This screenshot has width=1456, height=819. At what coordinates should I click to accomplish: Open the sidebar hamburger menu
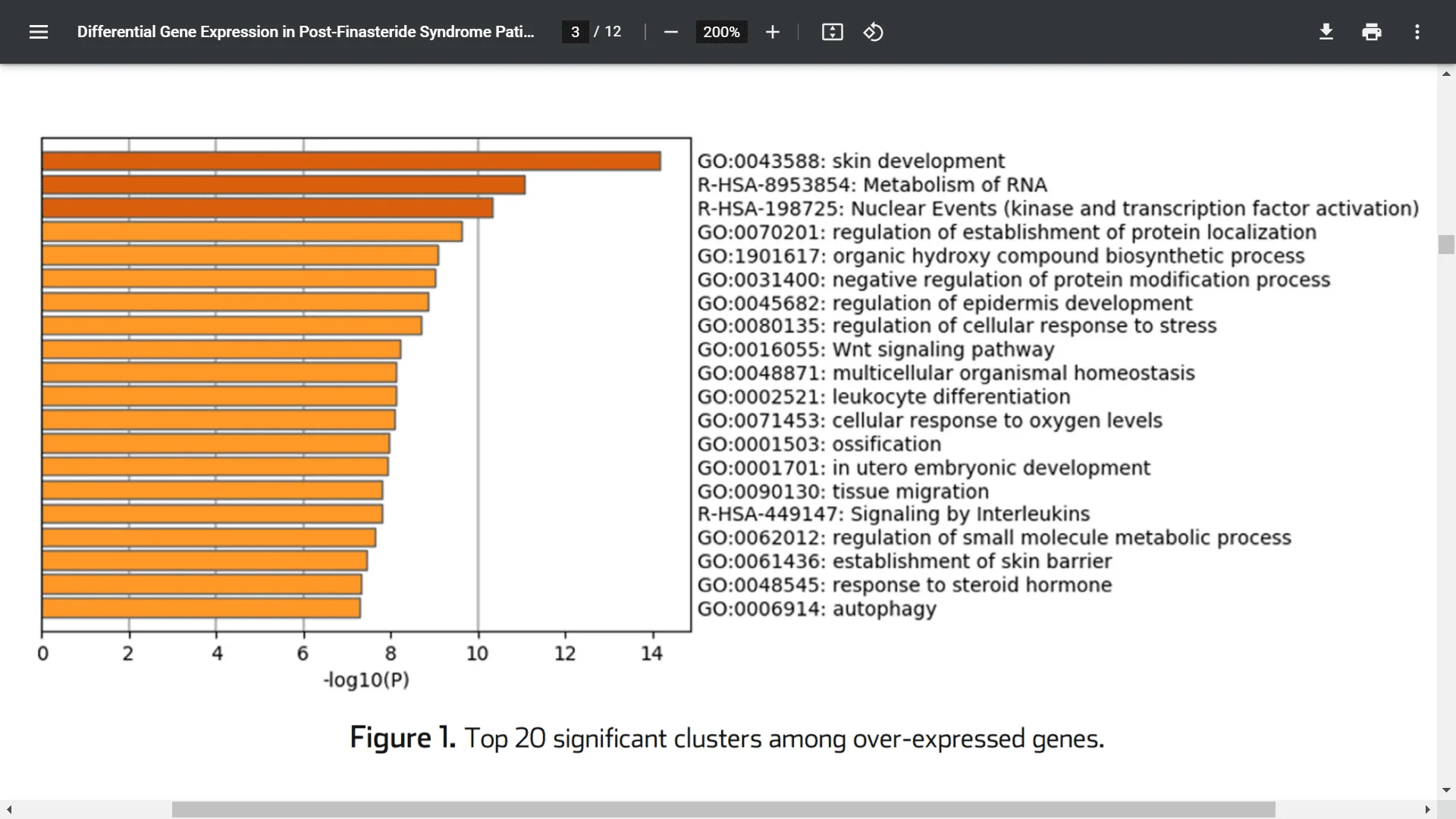pyautogui.click(x=39, y=32)
